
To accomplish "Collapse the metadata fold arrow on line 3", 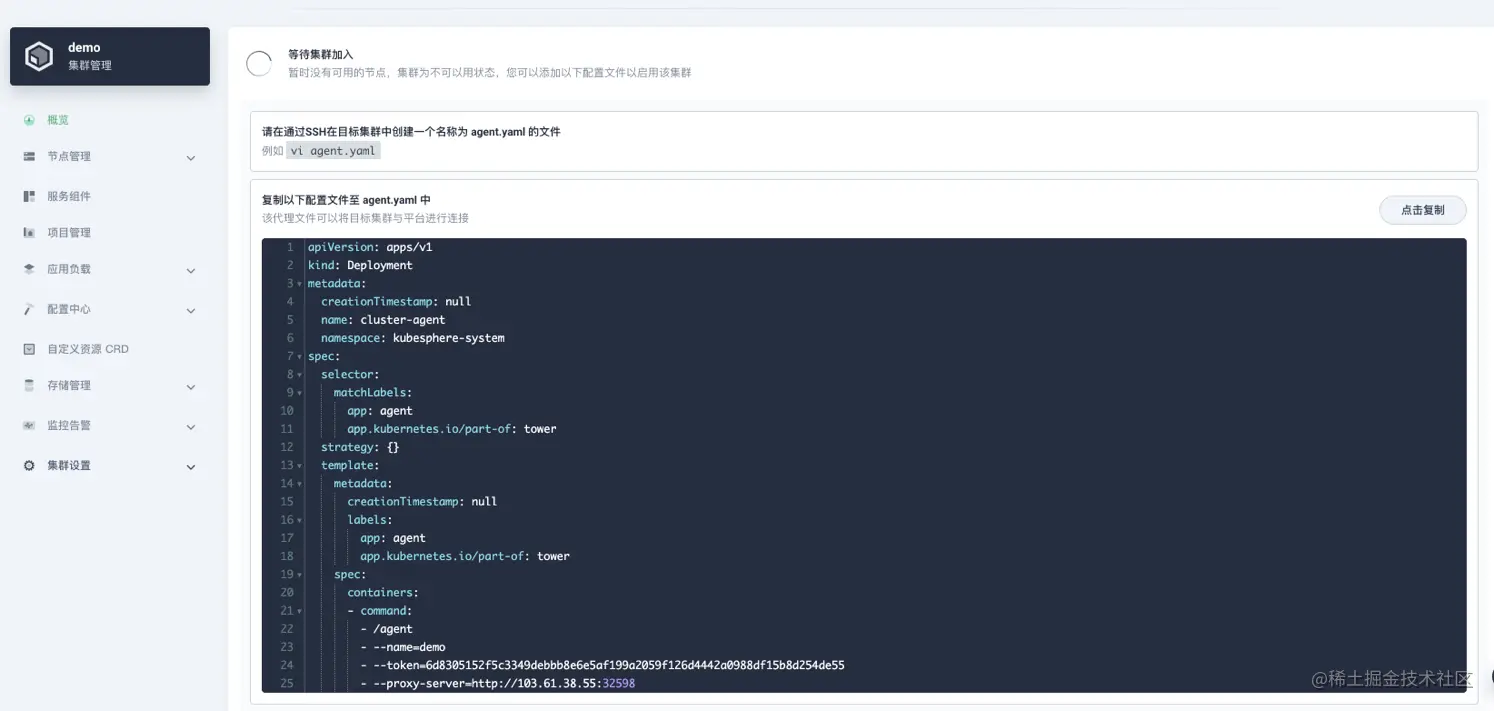I will pos(300,284).
